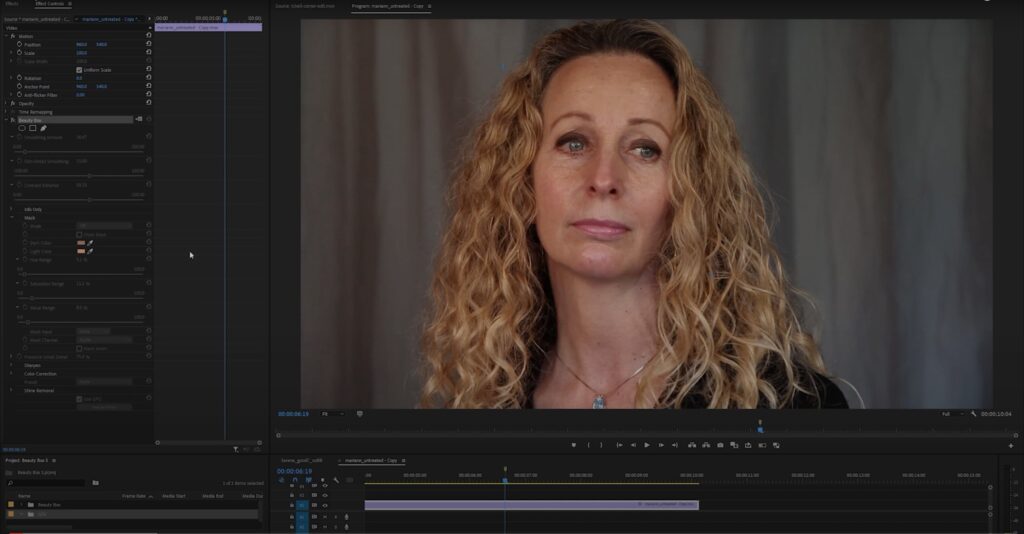Open the Source monitor tab
Screen dimensions: 1024x534
click(305, 6)
